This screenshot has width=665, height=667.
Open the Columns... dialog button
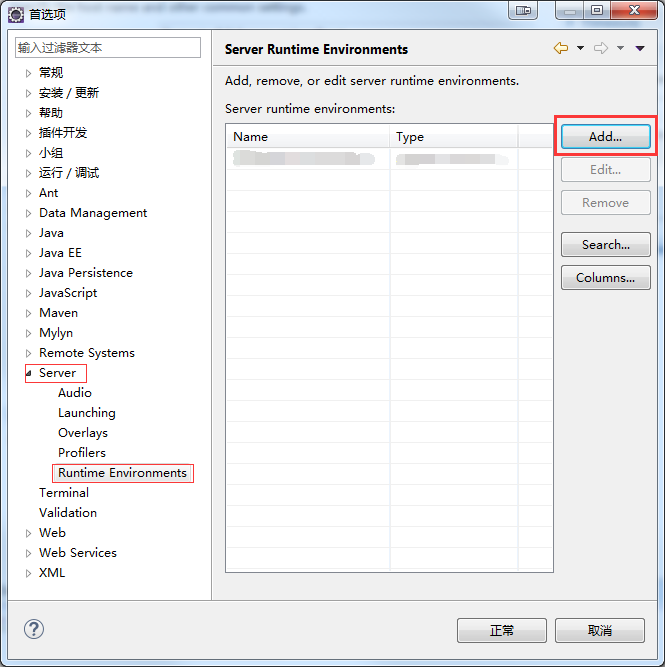(x=605, y=278)
